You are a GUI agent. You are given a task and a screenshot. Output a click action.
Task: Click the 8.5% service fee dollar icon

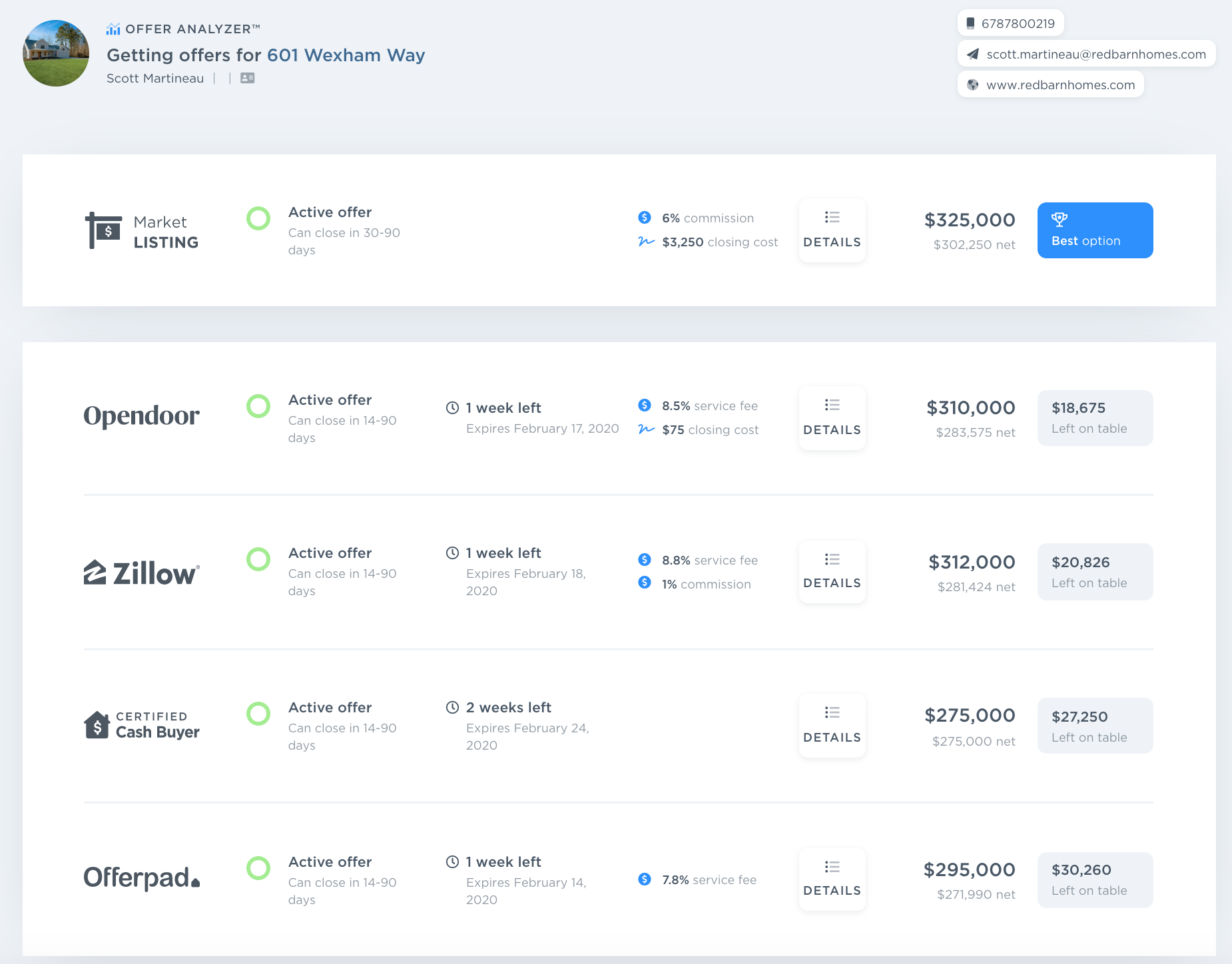click(x=645, y=405)
